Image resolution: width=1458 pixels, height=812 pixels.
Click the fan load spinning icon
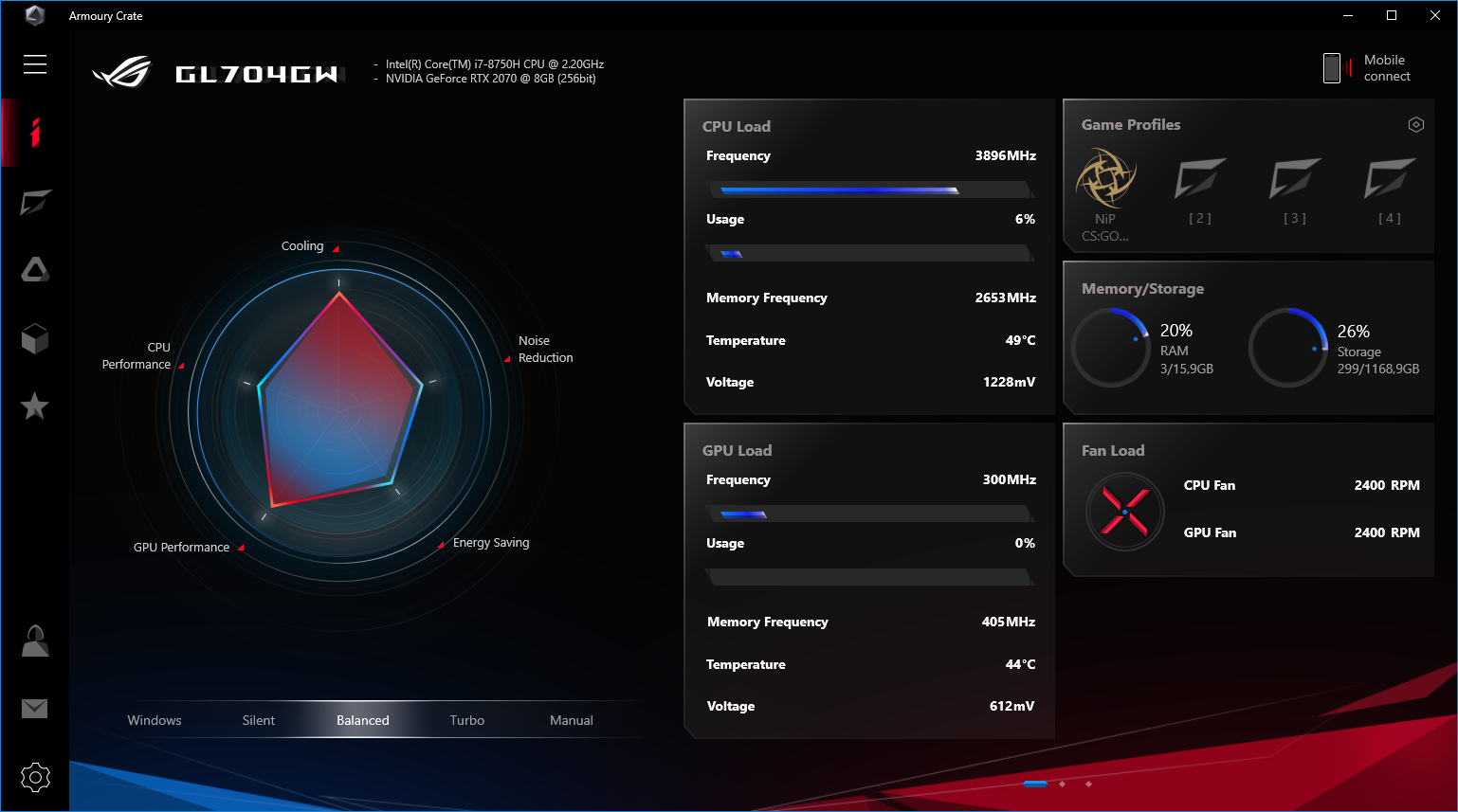click(x=1125, y=513)
